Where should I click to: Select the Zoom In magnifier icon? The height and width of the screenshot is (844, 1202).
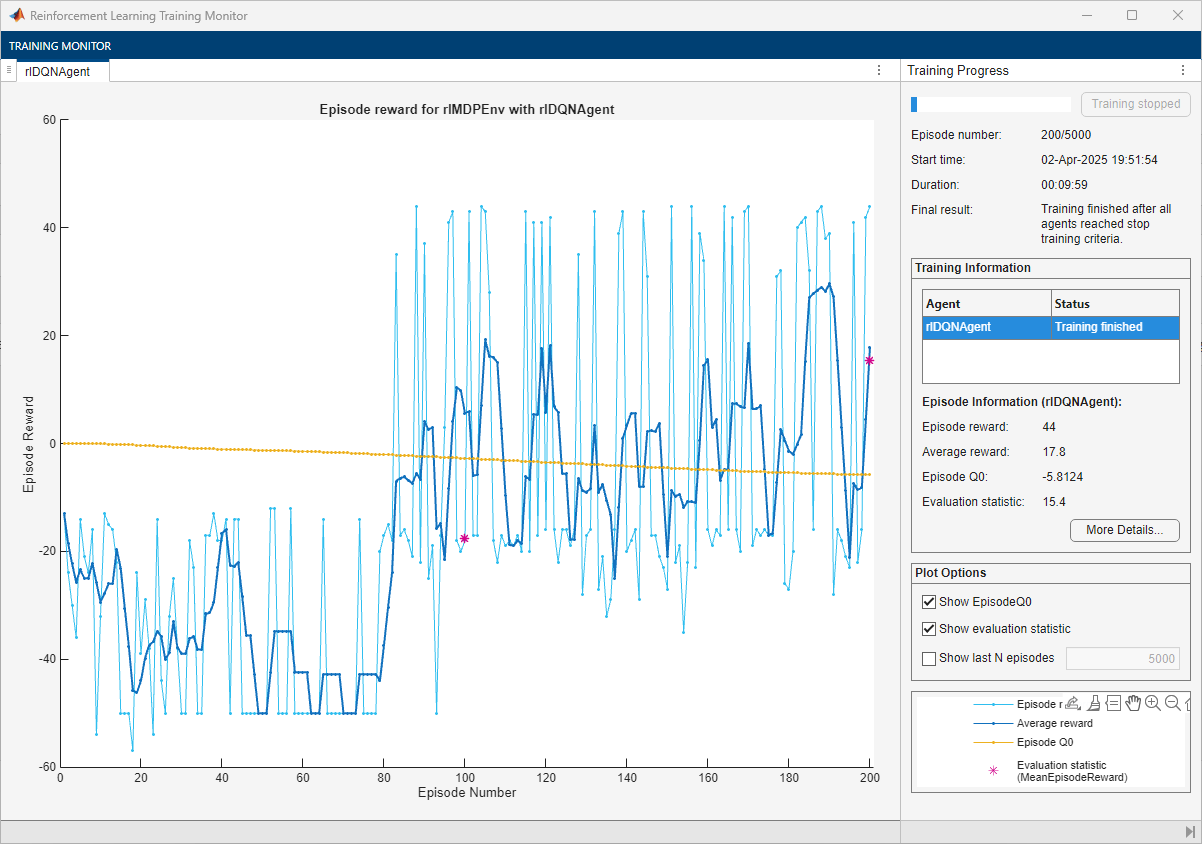(1153, 703)
